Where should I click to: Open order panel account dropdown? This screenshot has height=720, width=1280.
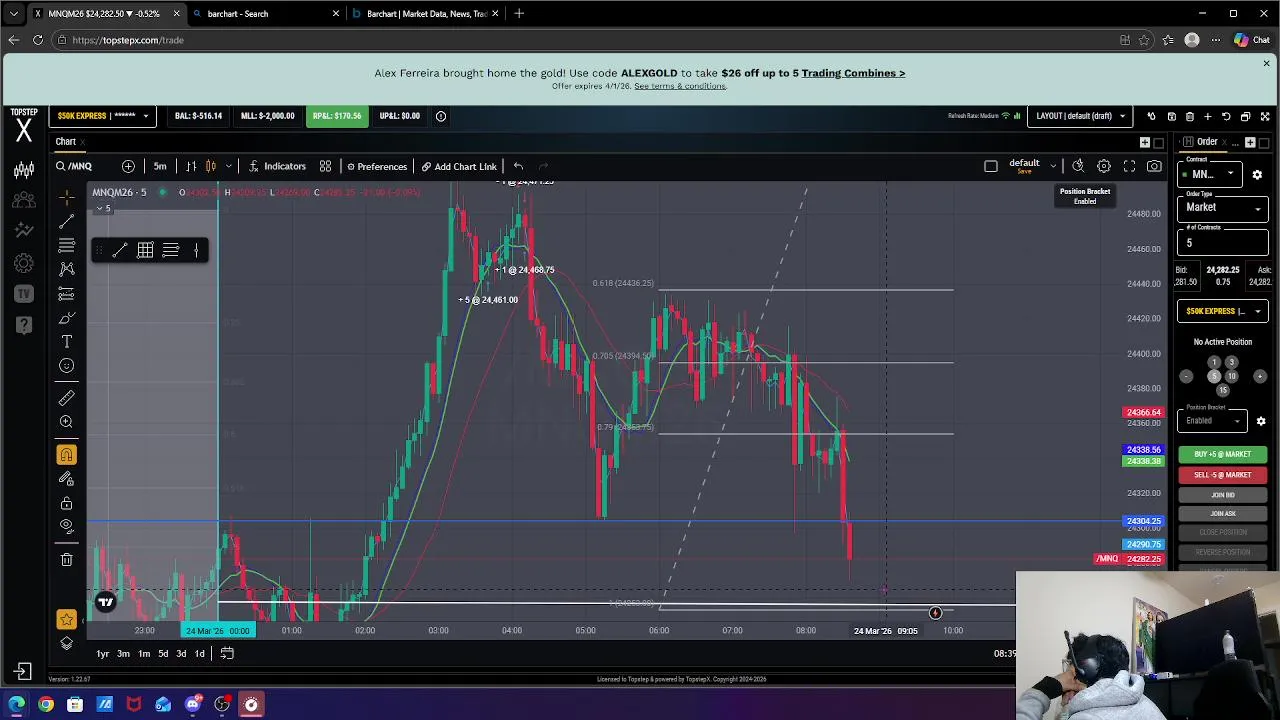(1223, 311)
